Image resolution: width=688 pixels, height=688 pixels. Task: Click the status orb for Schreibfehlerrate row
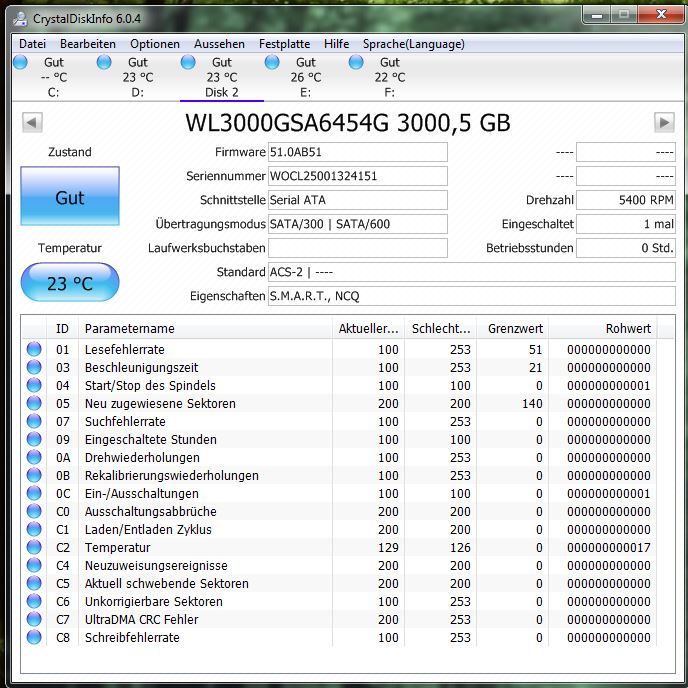tap(34, 637)
